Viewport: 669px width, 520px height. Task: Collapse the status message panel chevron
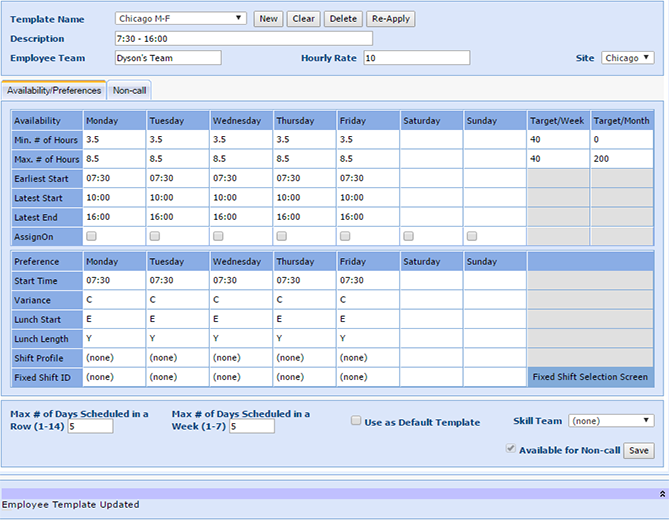coord(661,494)
